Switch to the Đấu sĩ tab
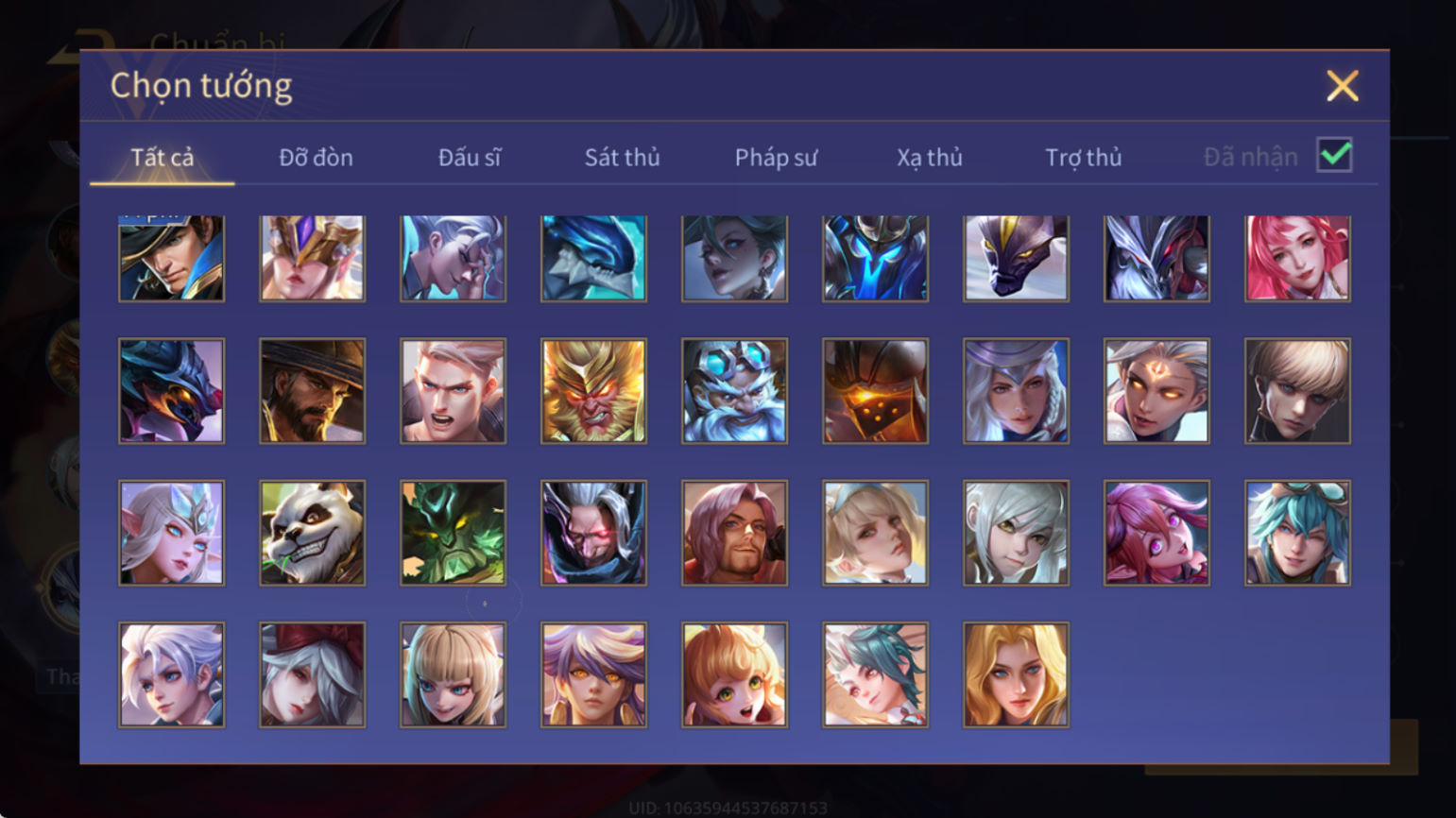 (470, 157)
